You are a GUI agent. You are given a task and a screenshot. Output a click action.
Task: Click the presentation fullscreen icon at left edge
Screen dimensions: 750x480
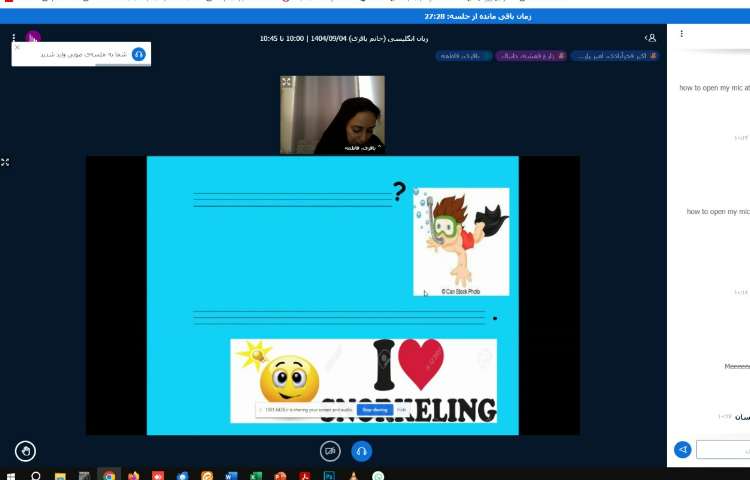coord(5,161)
